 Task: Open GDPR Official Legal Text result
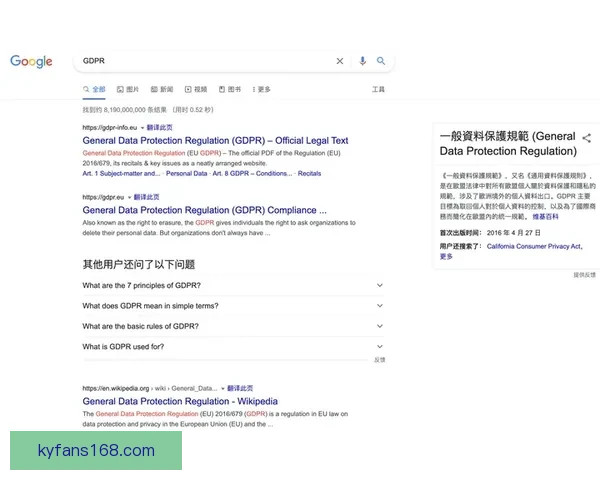215,140
